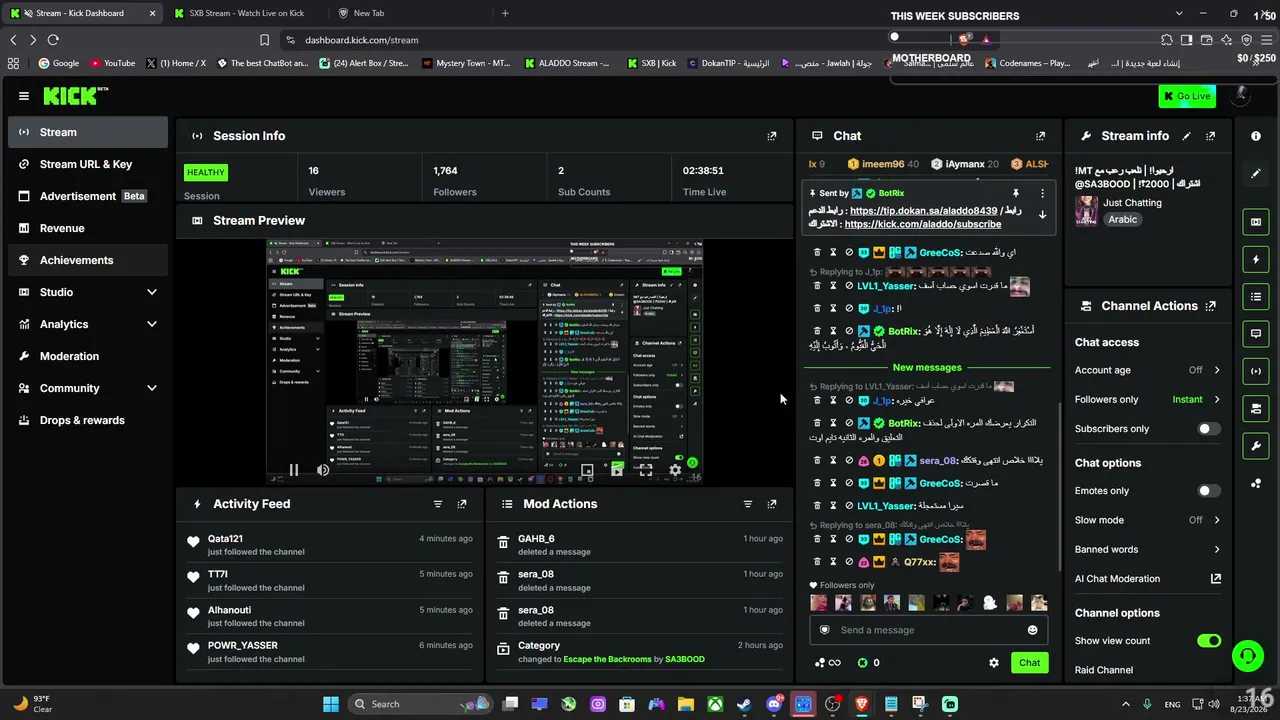Click the Just Chatting category thumbnail
The image size is (1280, 720).
pyautogui.click(x=1086, y=211)
